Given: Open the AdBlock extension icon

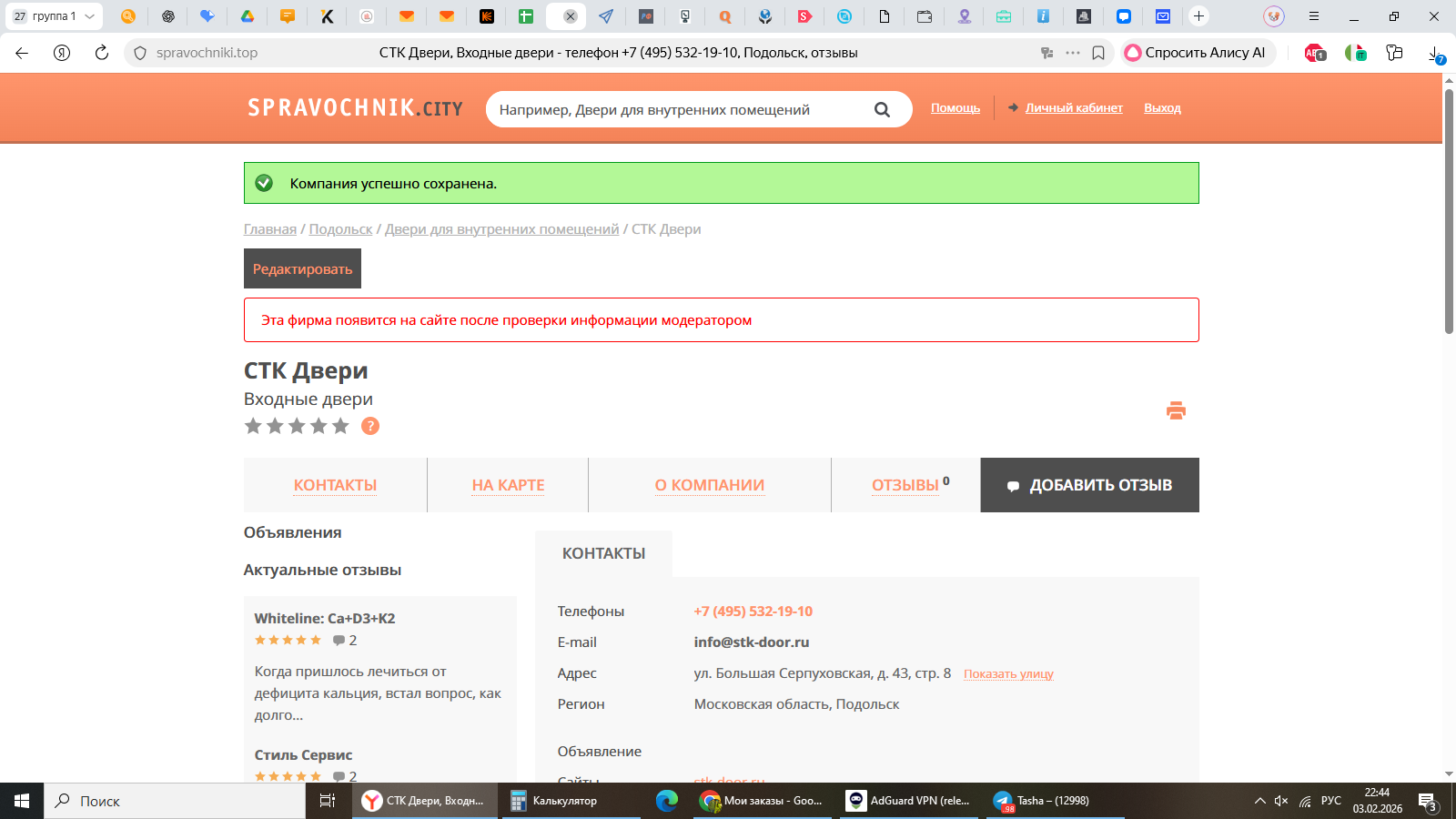Looking at the screenshot, I should pos(1315,53).
